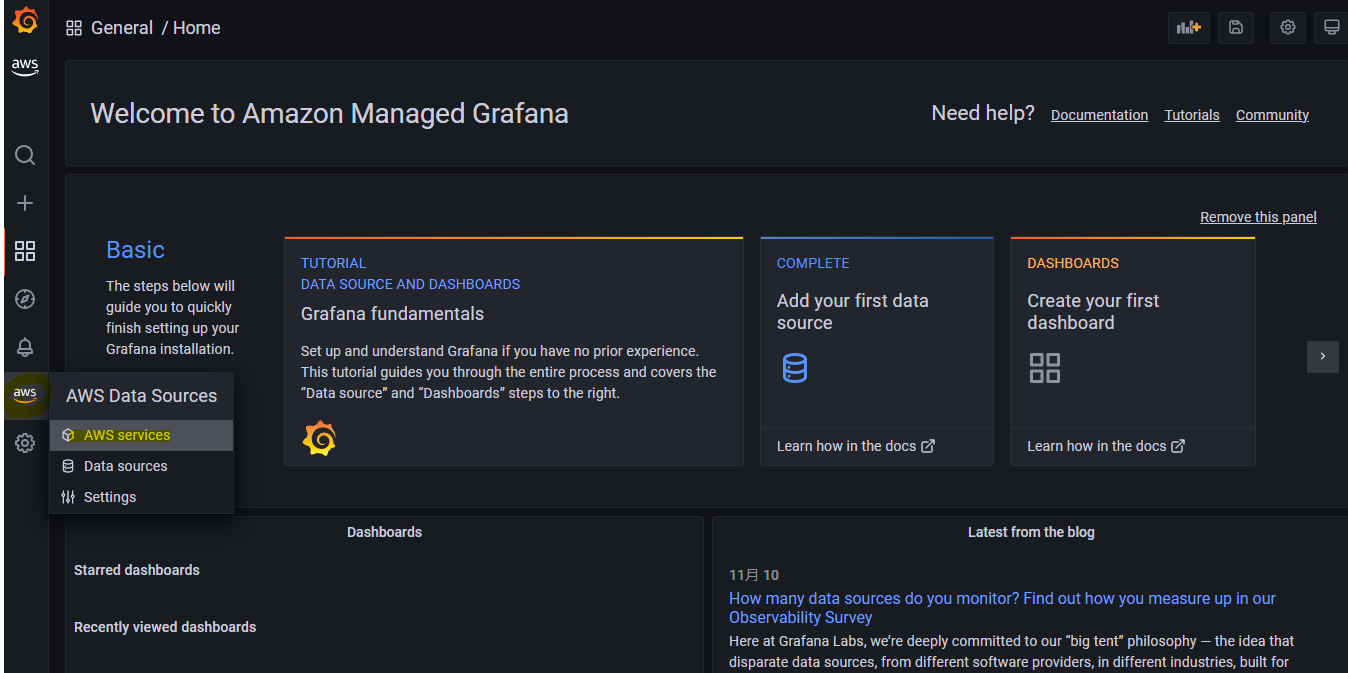This screenshot has height=673, width=1348.
Task: Click the Add panel toolbar icon
Action: click(1188, 28)
